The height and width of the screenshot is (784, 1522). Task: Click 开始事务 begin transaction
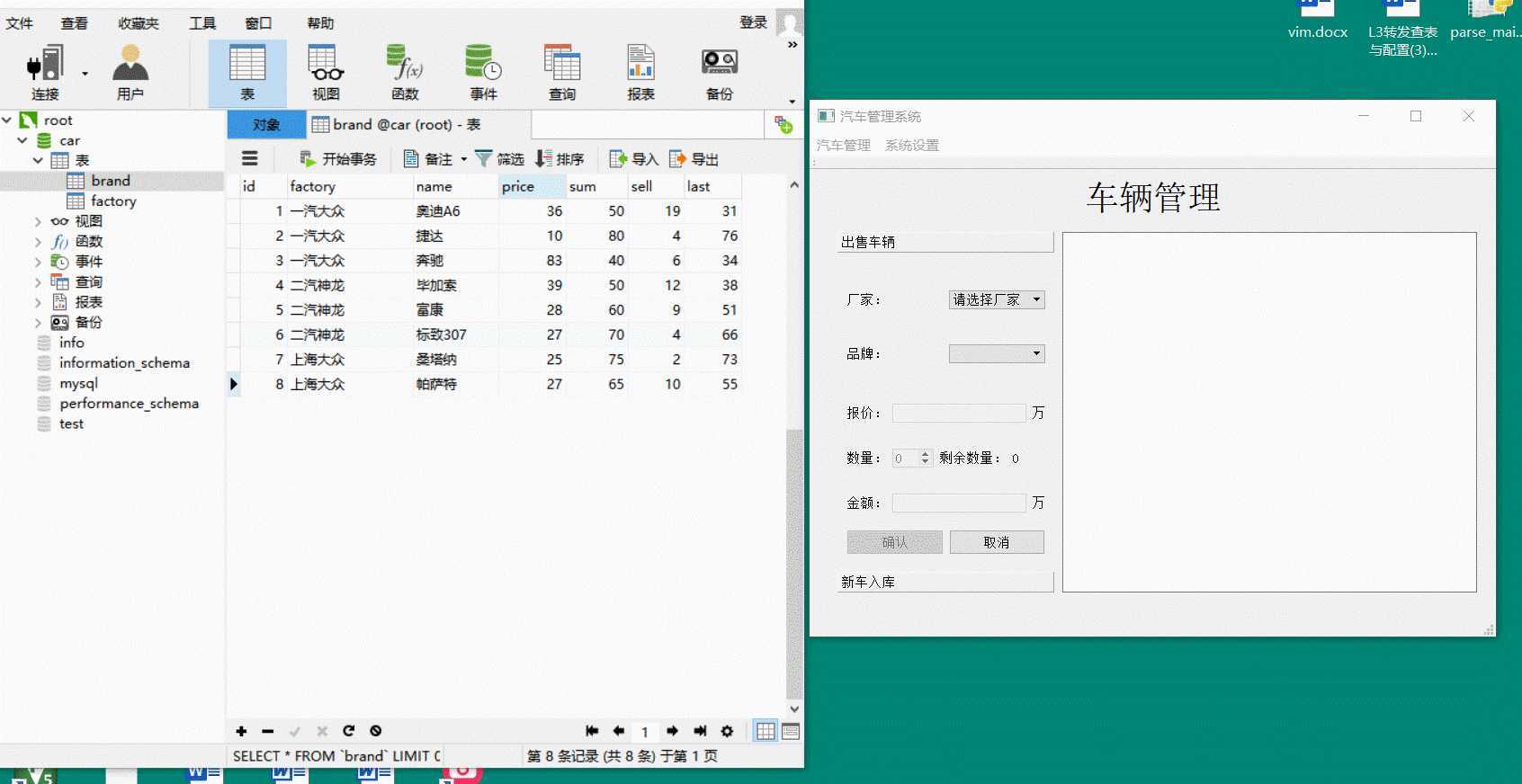[338, 159]
